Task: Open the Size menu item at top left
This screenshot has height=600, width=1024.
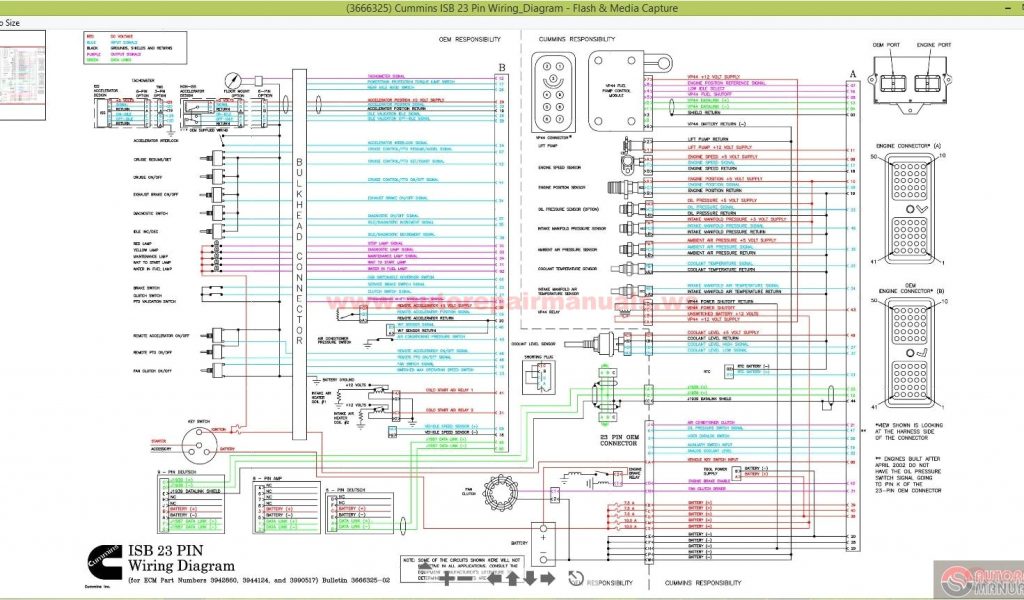Action: [x=10, y=22]
